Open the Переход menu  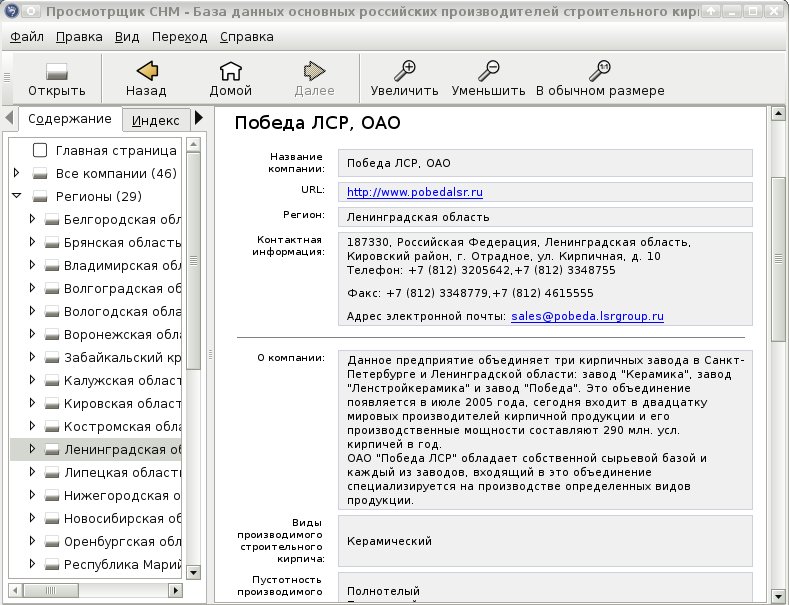[x=179, y=37]
